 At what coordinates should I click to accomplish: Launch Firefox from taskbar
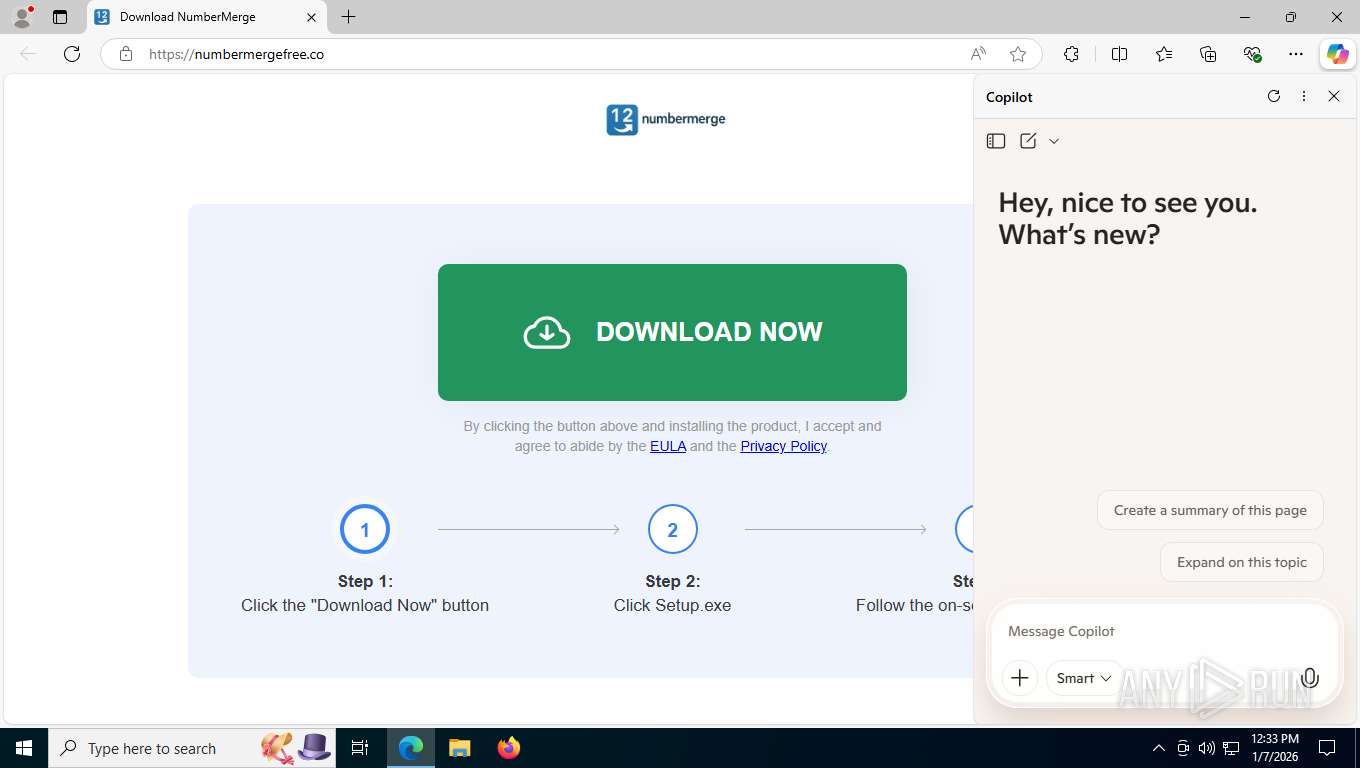[x=509, y=747]
